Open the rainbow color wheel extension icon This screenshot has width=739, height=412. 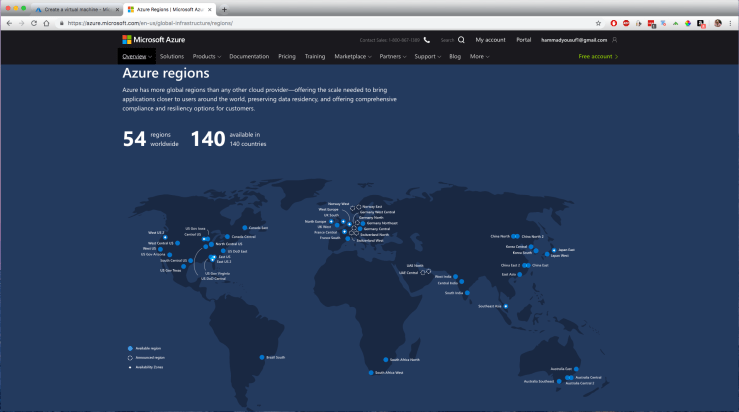pos(688,23)
